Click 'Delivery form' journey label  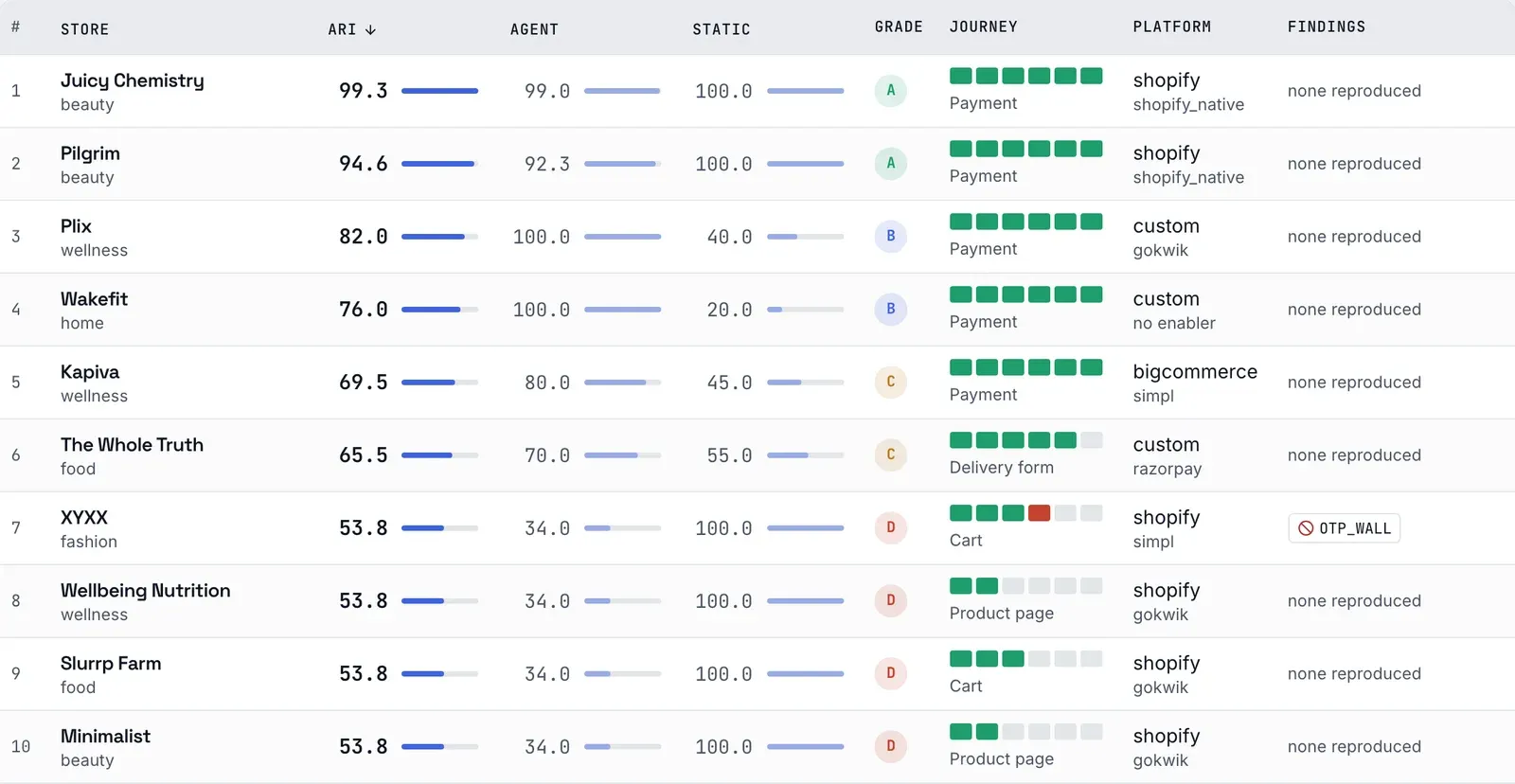[1002, 468]
